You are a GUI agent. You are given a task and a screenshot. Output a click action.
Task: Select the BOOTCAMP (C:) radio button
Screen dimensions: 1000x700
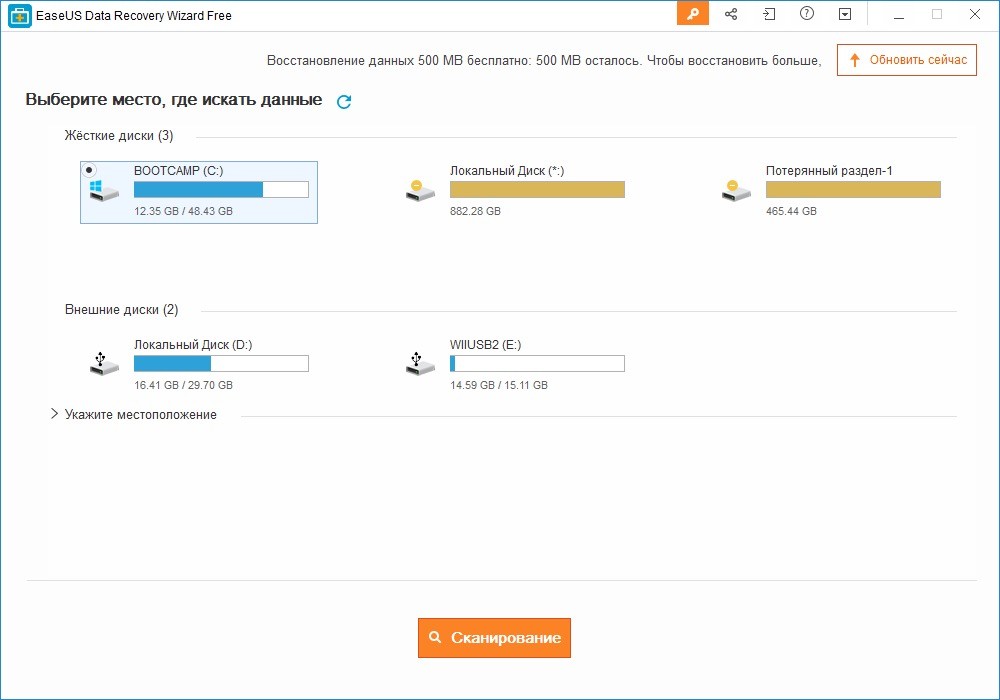pyautogui.click(x=89, y=171)
